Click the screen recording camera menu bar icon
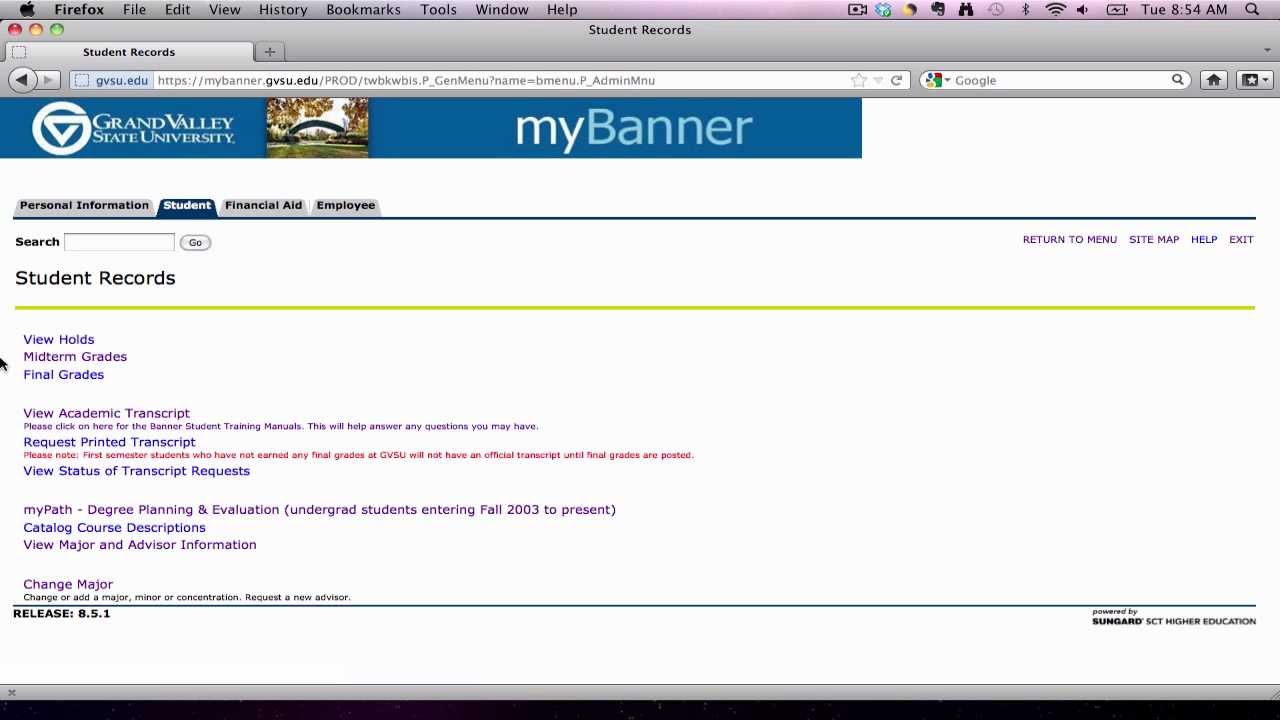The height and width of the screenshot is (720, 1280). point(857,9)
